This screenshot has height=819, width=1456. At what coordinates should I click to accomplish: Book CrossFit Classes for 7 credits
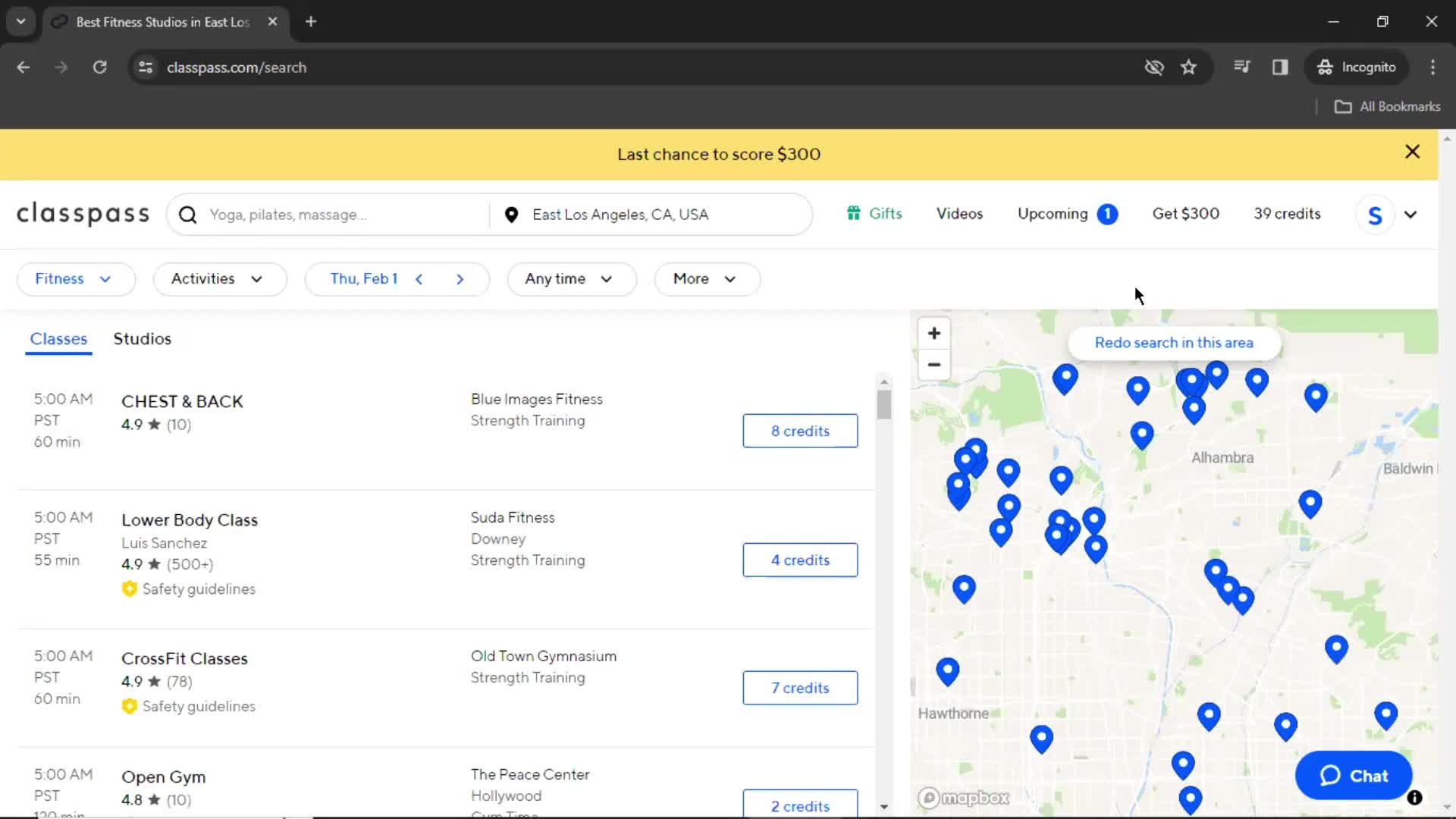(x=800, y=688)
